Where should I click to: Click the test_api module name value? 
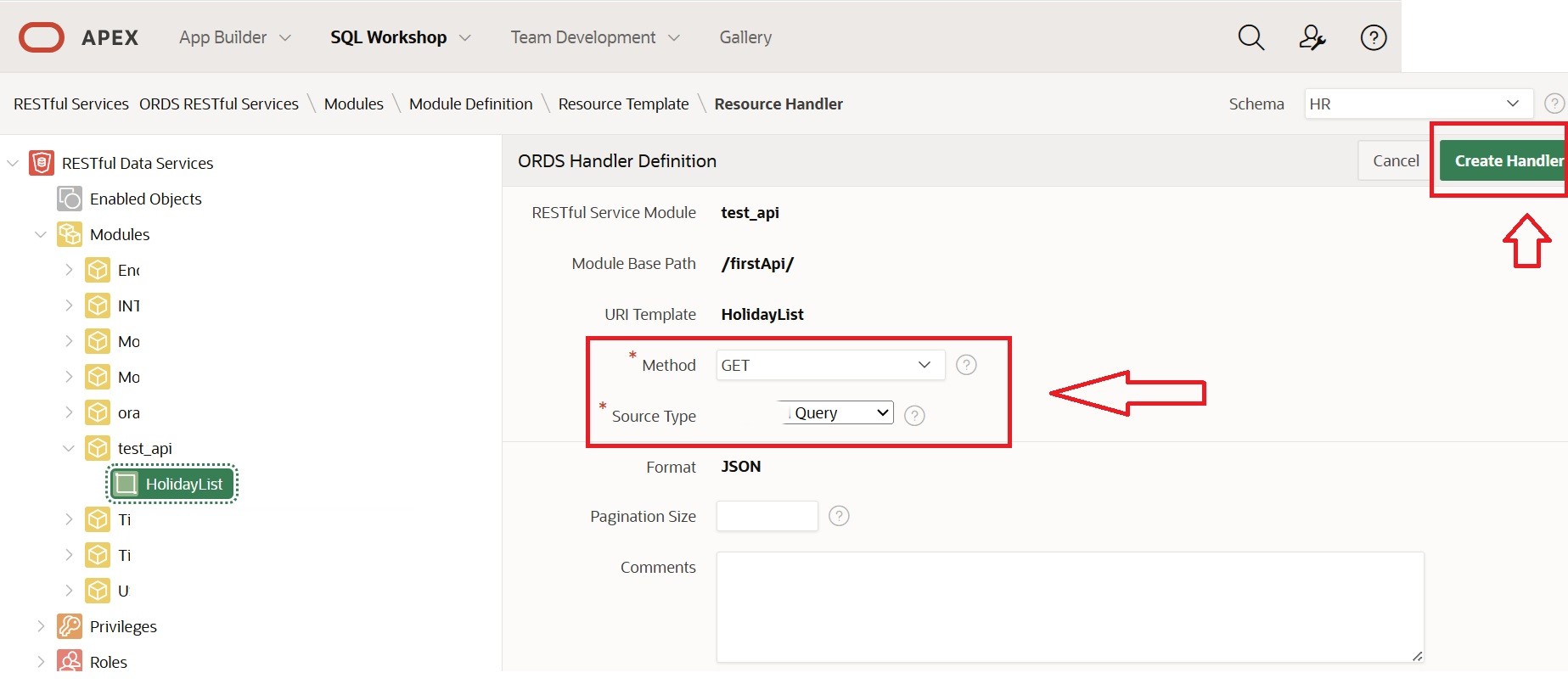point(750,213)
